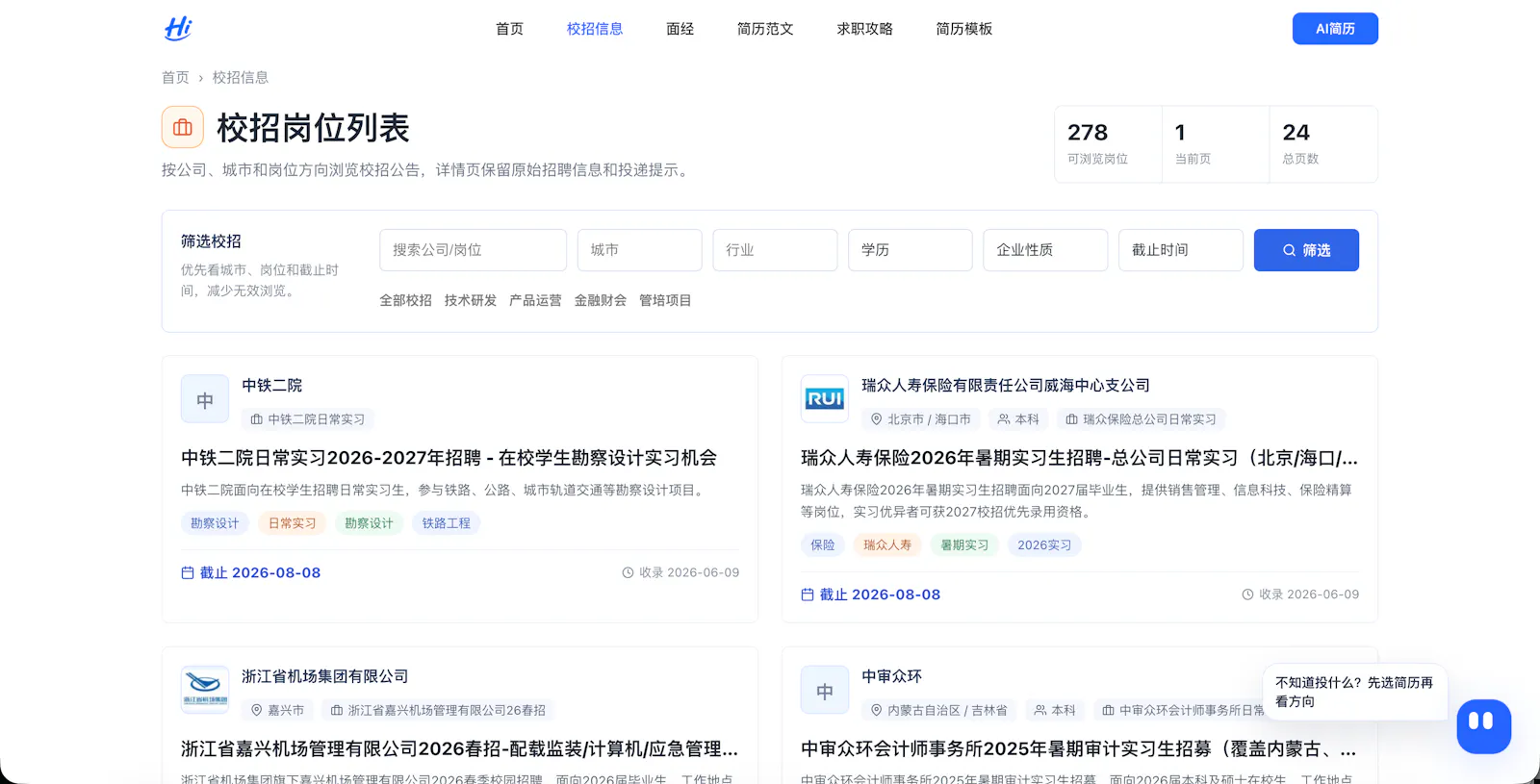This screenshot has width=1540, height=784.
Task: Open the 中铁二院日常实习2026-2027年招聘 posting title
Action: (x=449, y=458)
